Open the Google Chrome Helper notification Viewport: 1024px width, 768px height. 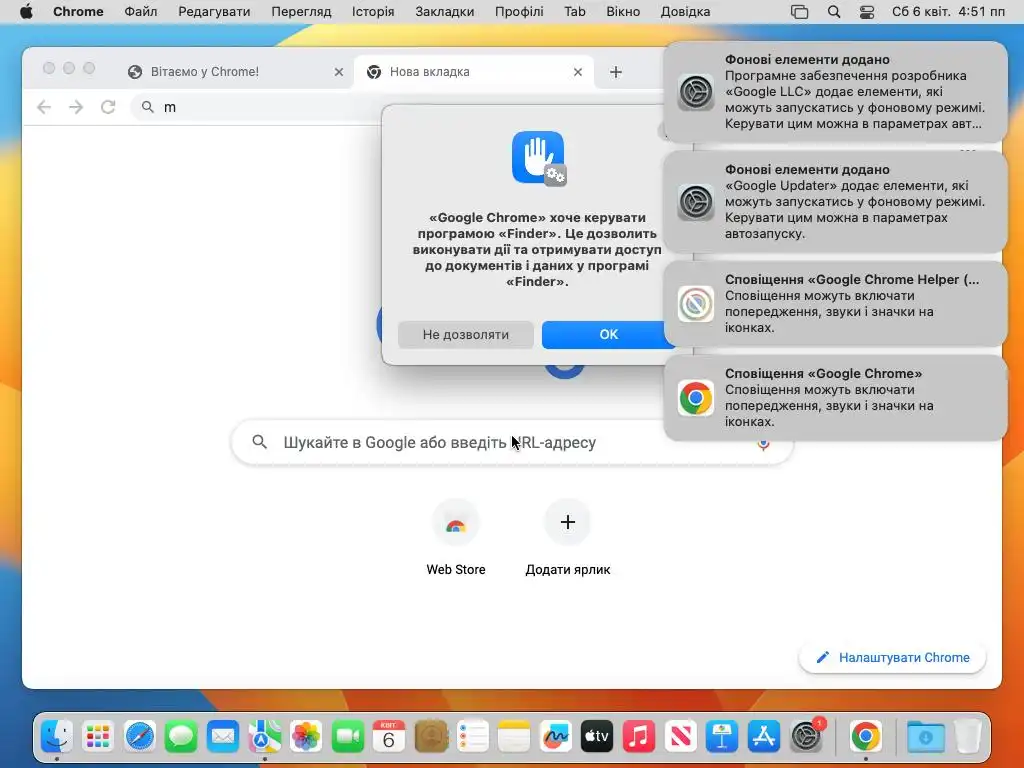(x=835, y=304)
